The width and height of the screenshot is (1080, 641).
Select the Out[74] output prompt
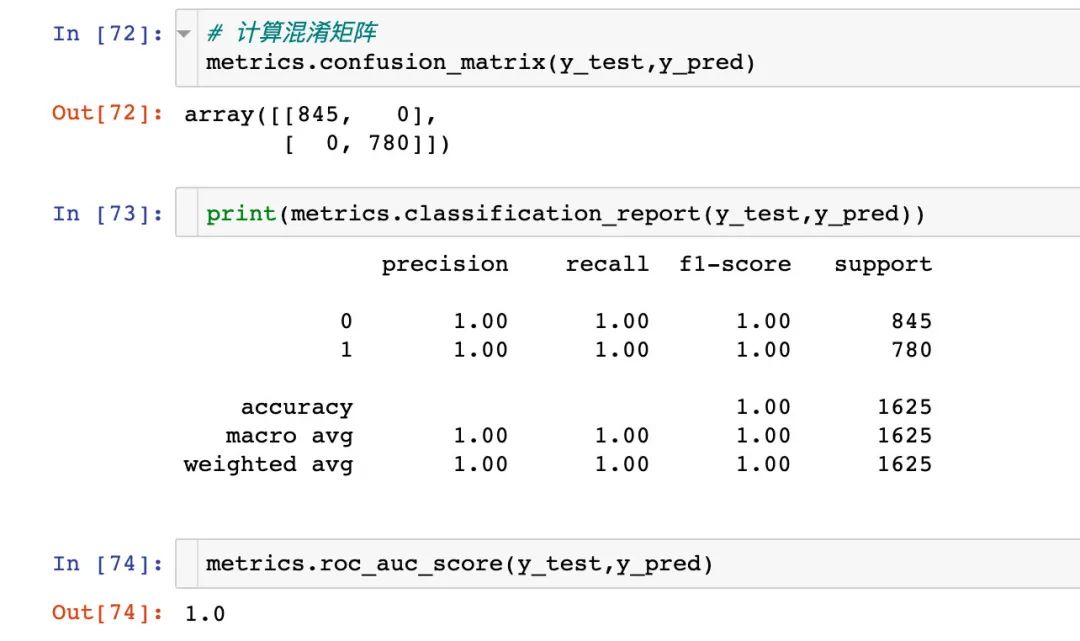(107, 612)
